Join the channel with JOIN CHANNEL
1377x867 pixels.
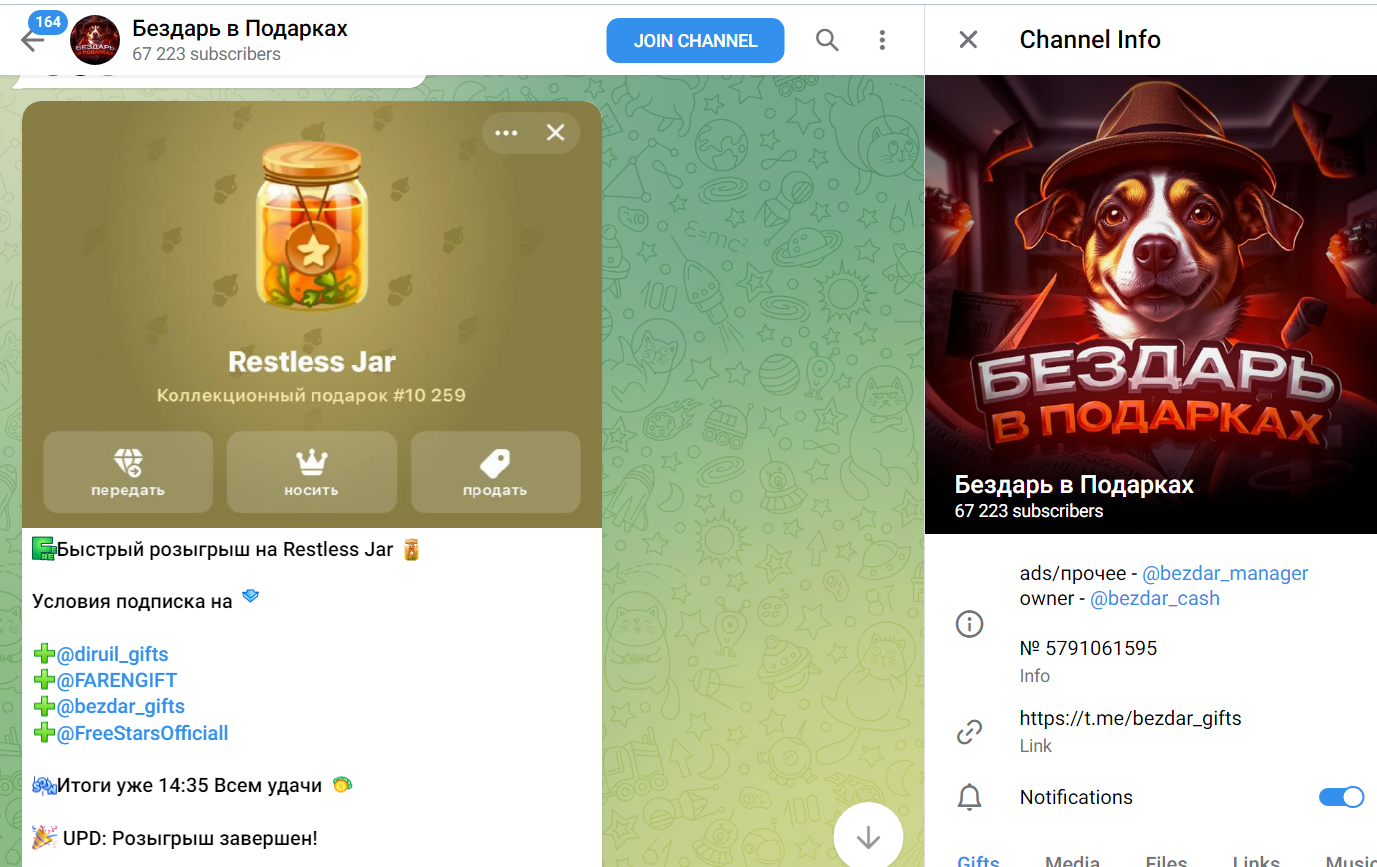(x=695, y=41)
